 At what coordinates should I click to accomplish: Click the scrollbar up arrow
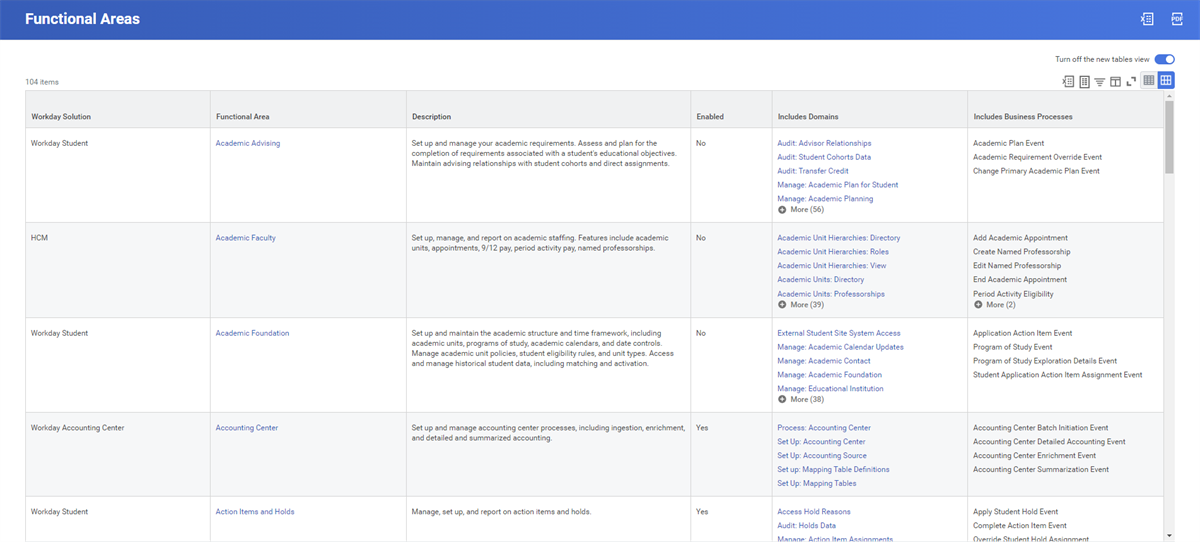(x=1169, y=95)
